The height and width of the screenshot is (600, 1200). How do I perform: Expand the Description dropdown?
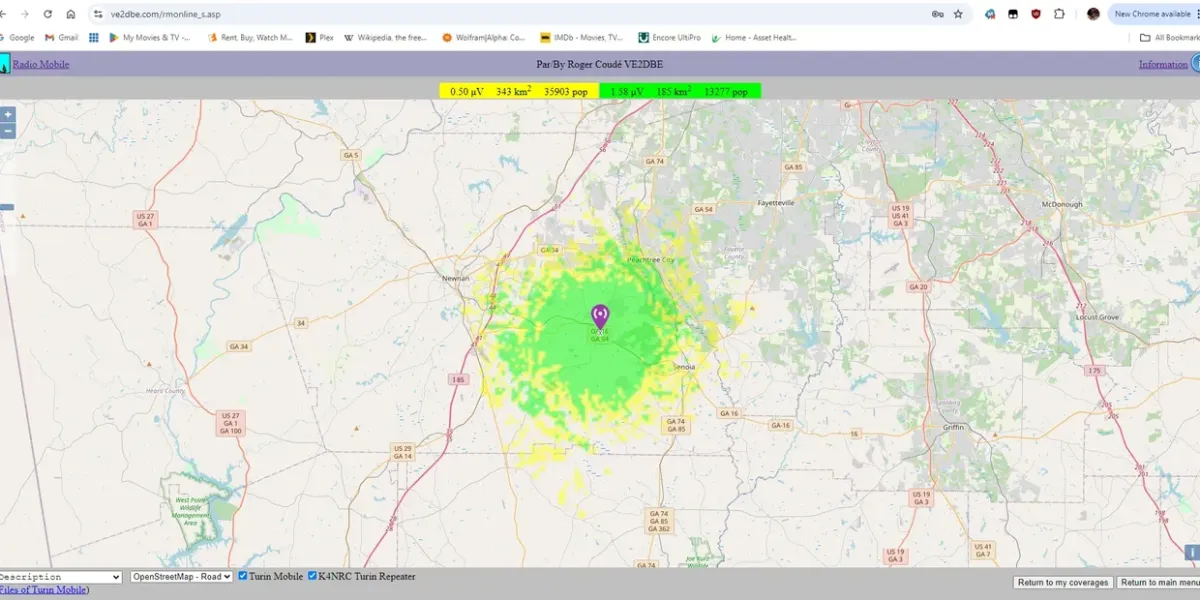(x=60, y=577)
